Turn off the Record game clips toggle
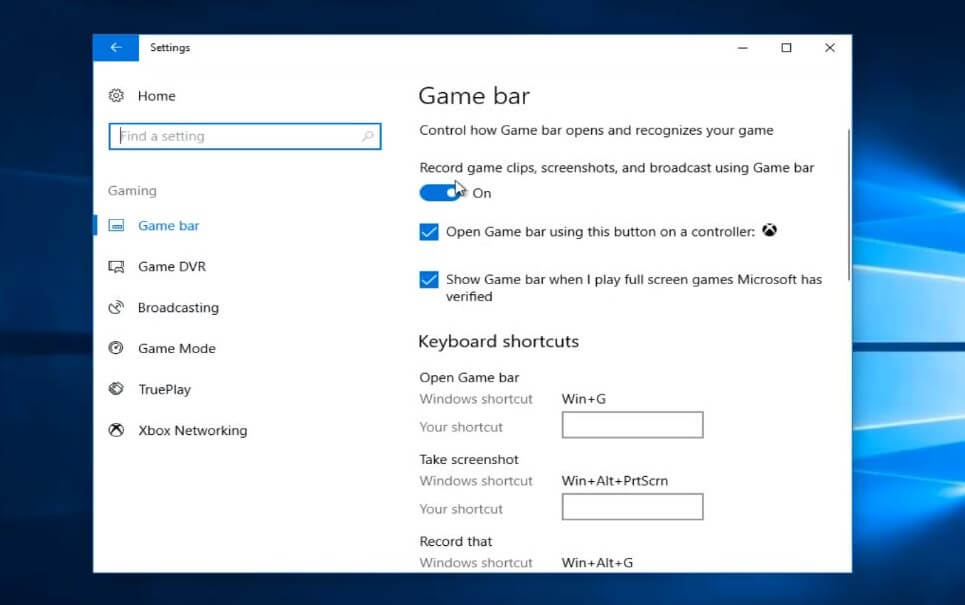This screenshot has width=965, height=605. pos(441,193)
